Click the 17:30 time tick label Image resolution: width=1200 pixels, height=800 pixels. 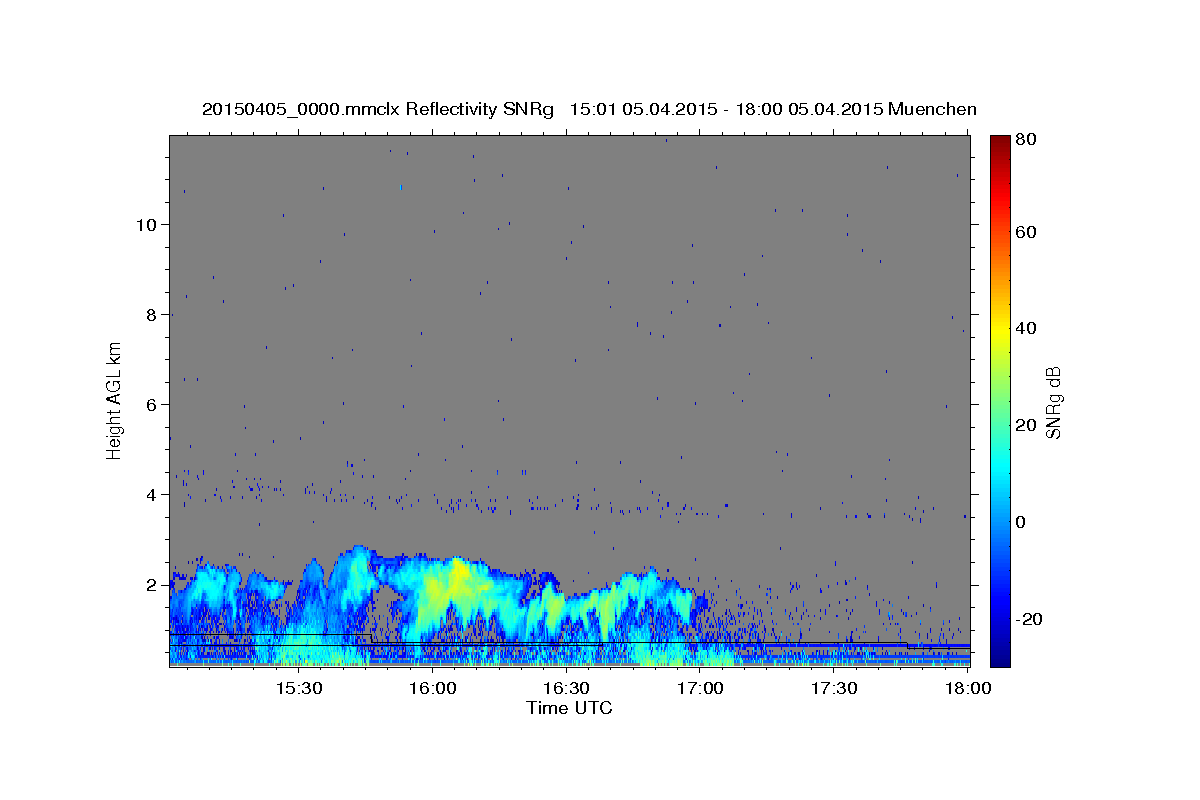point(835,688)
